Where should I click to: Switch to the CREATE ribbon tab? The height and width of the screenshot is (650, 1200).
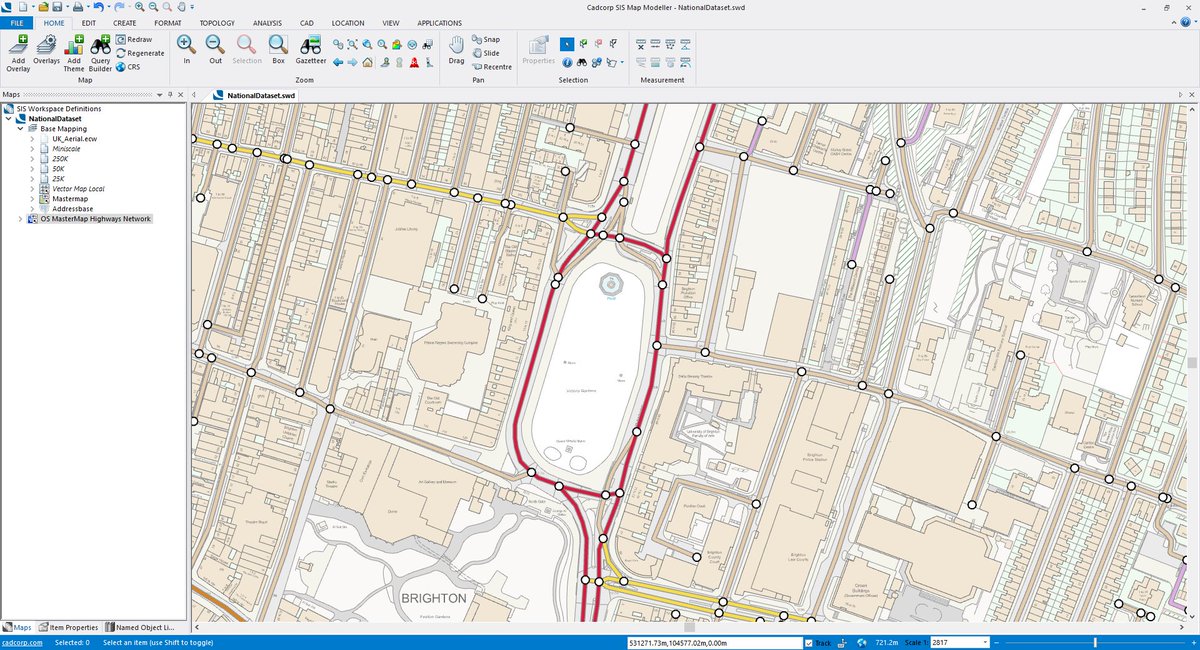click(125, 22)
